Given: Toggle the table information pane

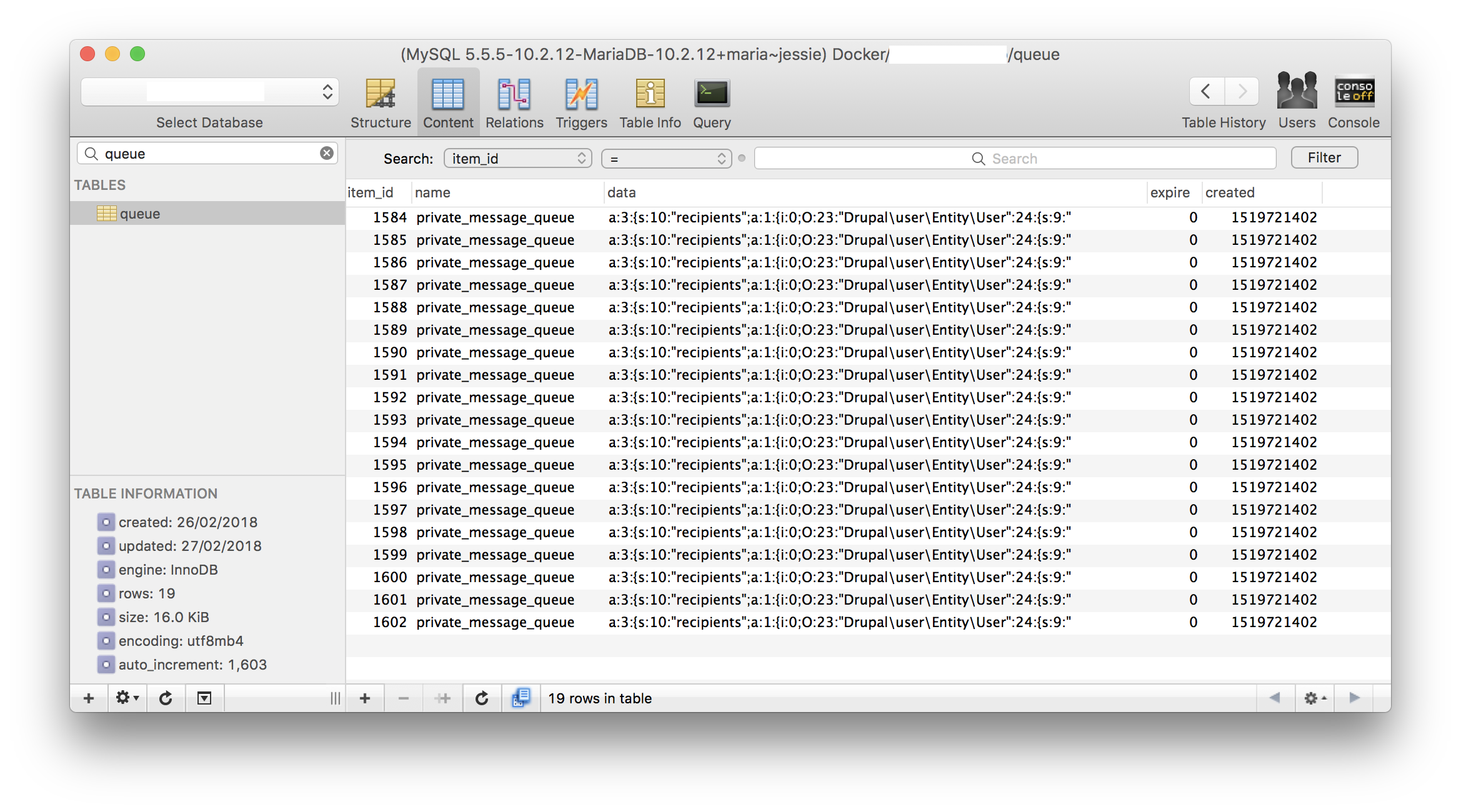Looking at the screenshot, I should tap(204, 698).
